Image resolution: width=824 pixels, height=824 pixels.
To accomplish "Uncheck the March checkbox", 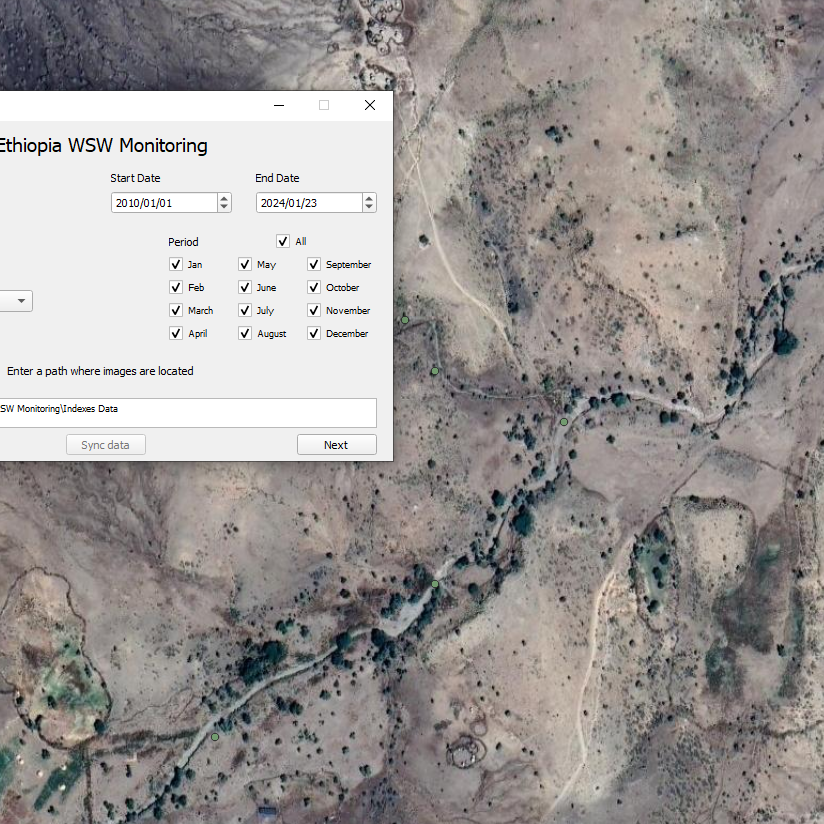I will (x=176, y=311).
